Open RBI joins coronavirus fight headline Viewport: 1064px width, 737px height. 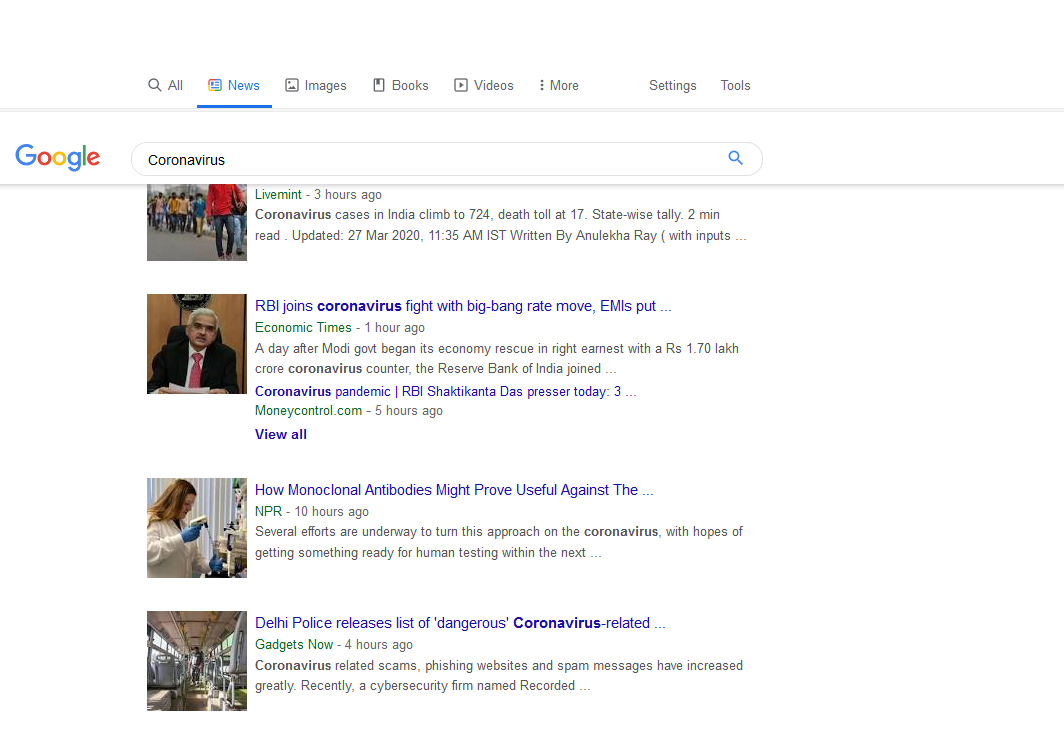tap(463, 306)
